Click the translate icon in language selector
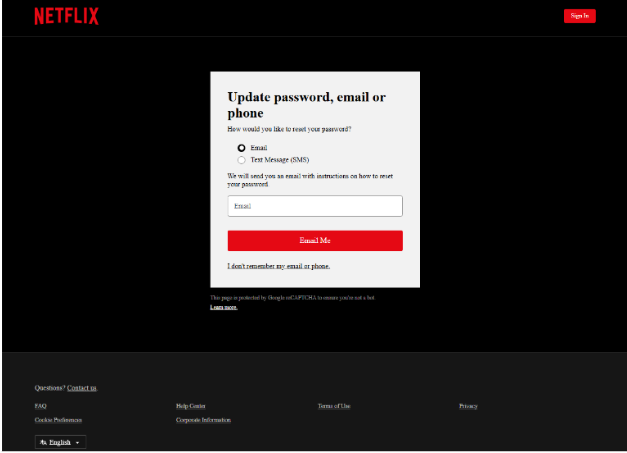This screenshot has height=453, width=627. coord(43,442)
